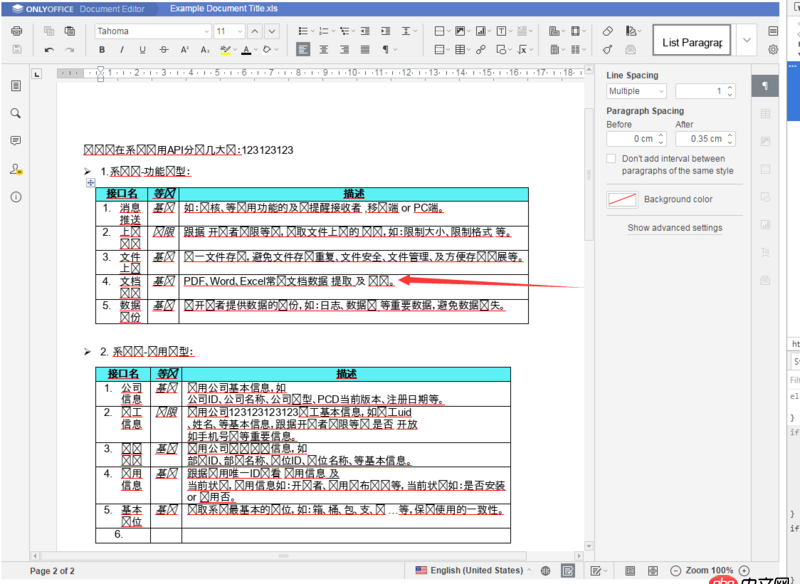Image resolution: width=800 pixels, height=584 pixels.
Task: Open the Search panel in left sidebar
Action: pos(13,113)
